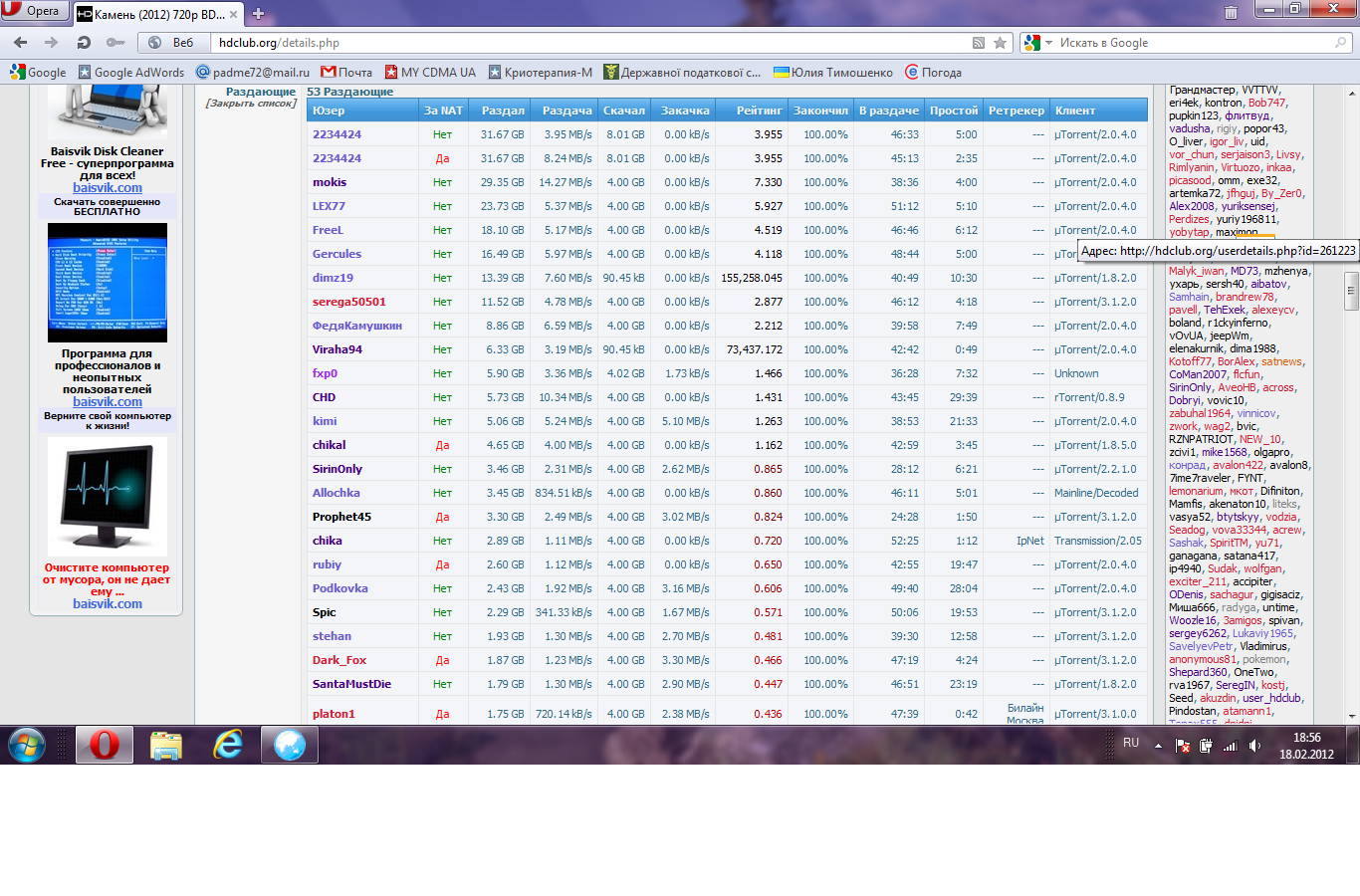This screenshot has width=1360, height=896.
Task: Click the RU language indicator
Action: 1131,743
